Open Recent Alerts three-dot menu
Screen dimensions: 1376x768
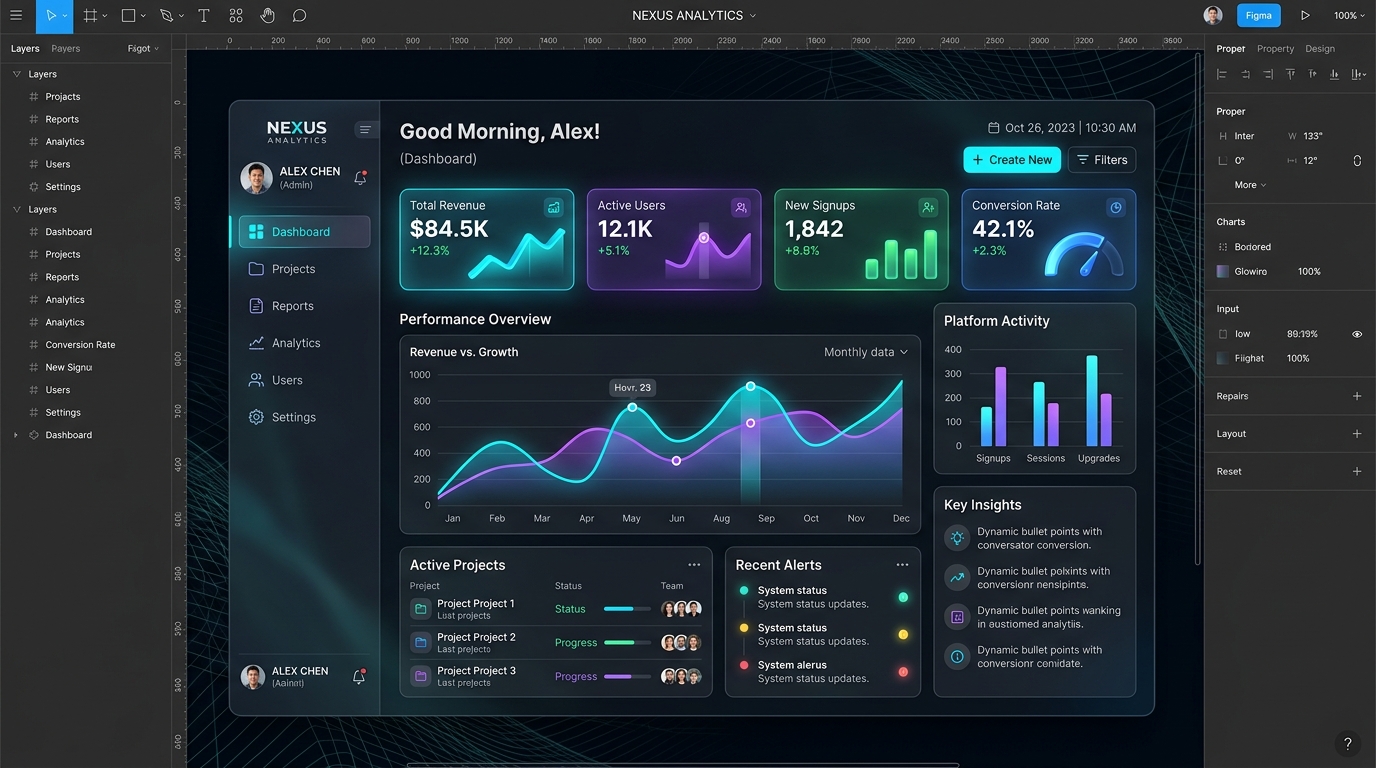tap(902, 565)
